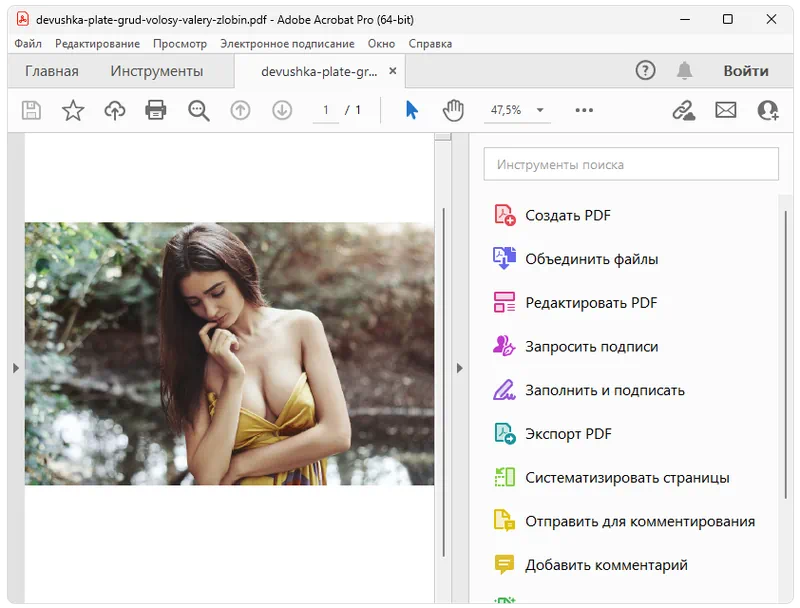Open the Файл menu
This screenshot has height=608, width=800.
click(x=28, y=44)
